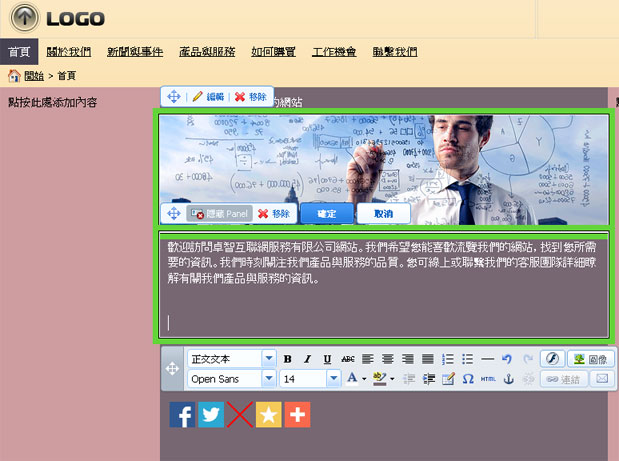
Task: Click the 確定 confirm button
Action: (x=326, y=214)
